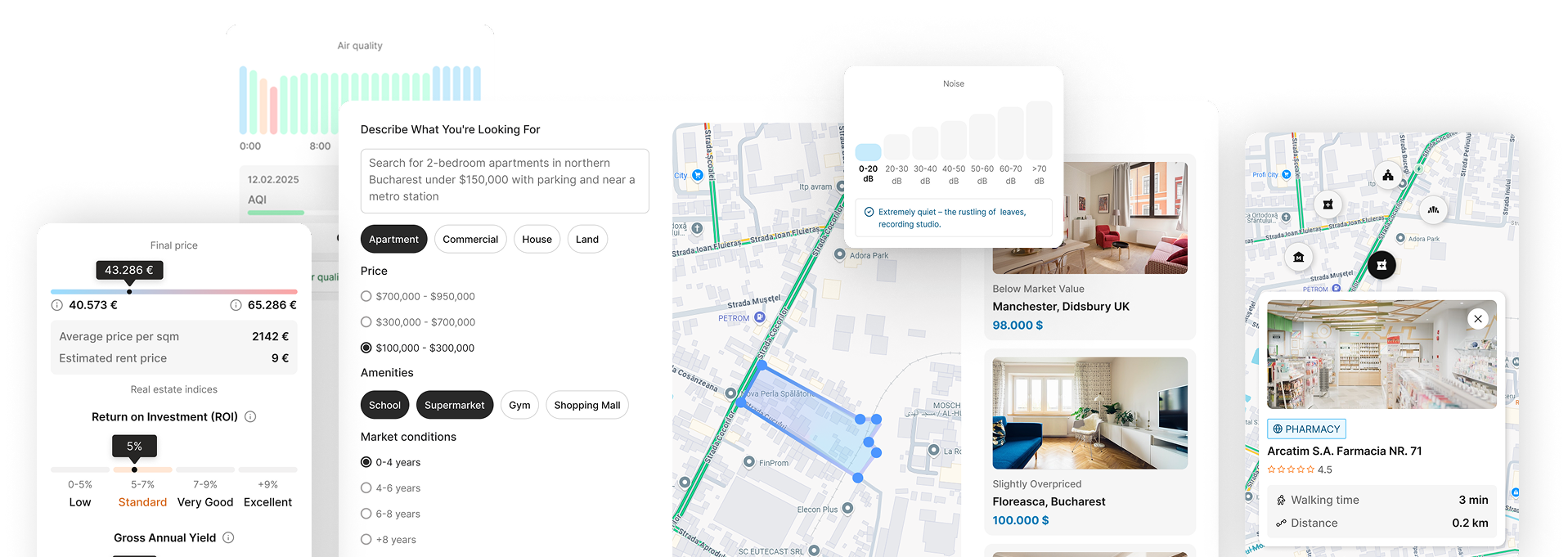Pick the +8 years market condition option
The width and height of the screenshot is (1568, 557).
pos(366,540)
